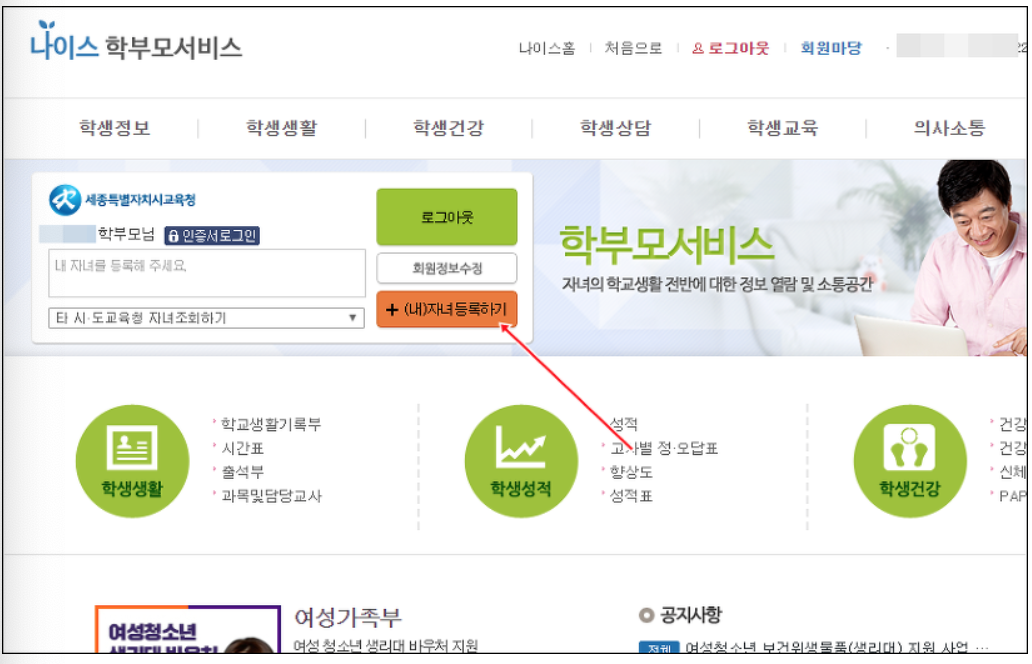Open 시간표 link
Viewport: 1032px width, 664px height.
click(242, 448)
